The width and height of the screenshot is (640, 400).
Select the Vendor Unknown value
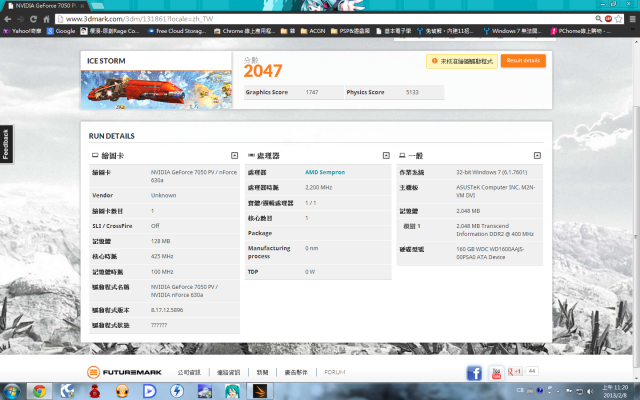[163, 196]
